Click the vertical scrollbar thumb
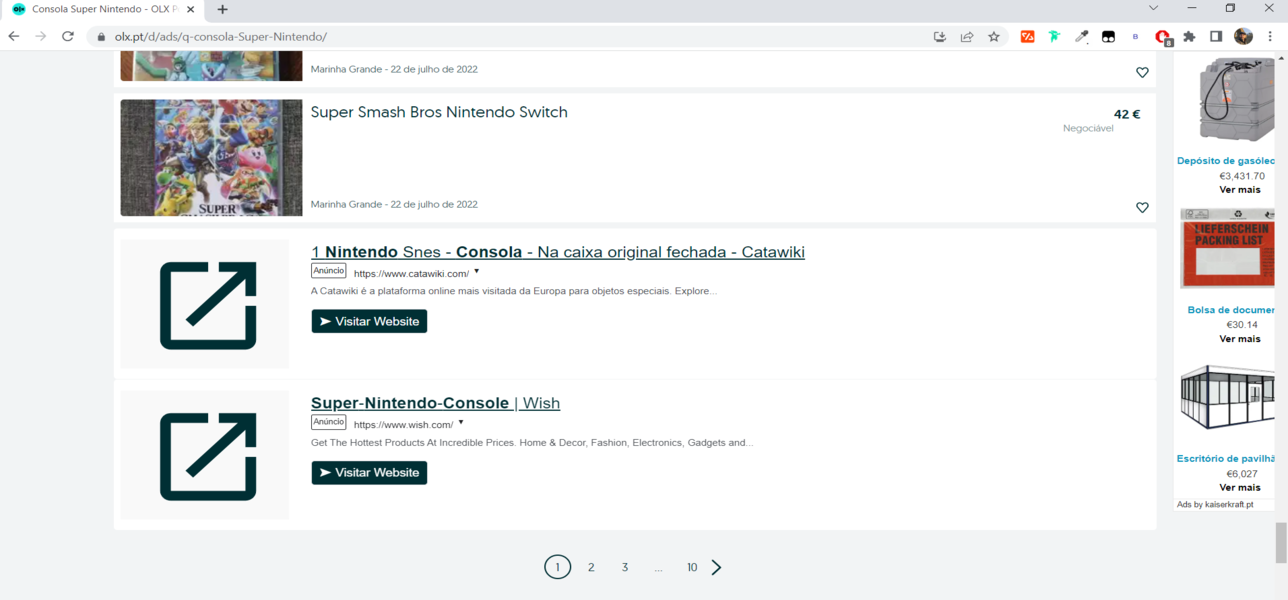The image size is (1288, 600). click(x=1281, y=543)
